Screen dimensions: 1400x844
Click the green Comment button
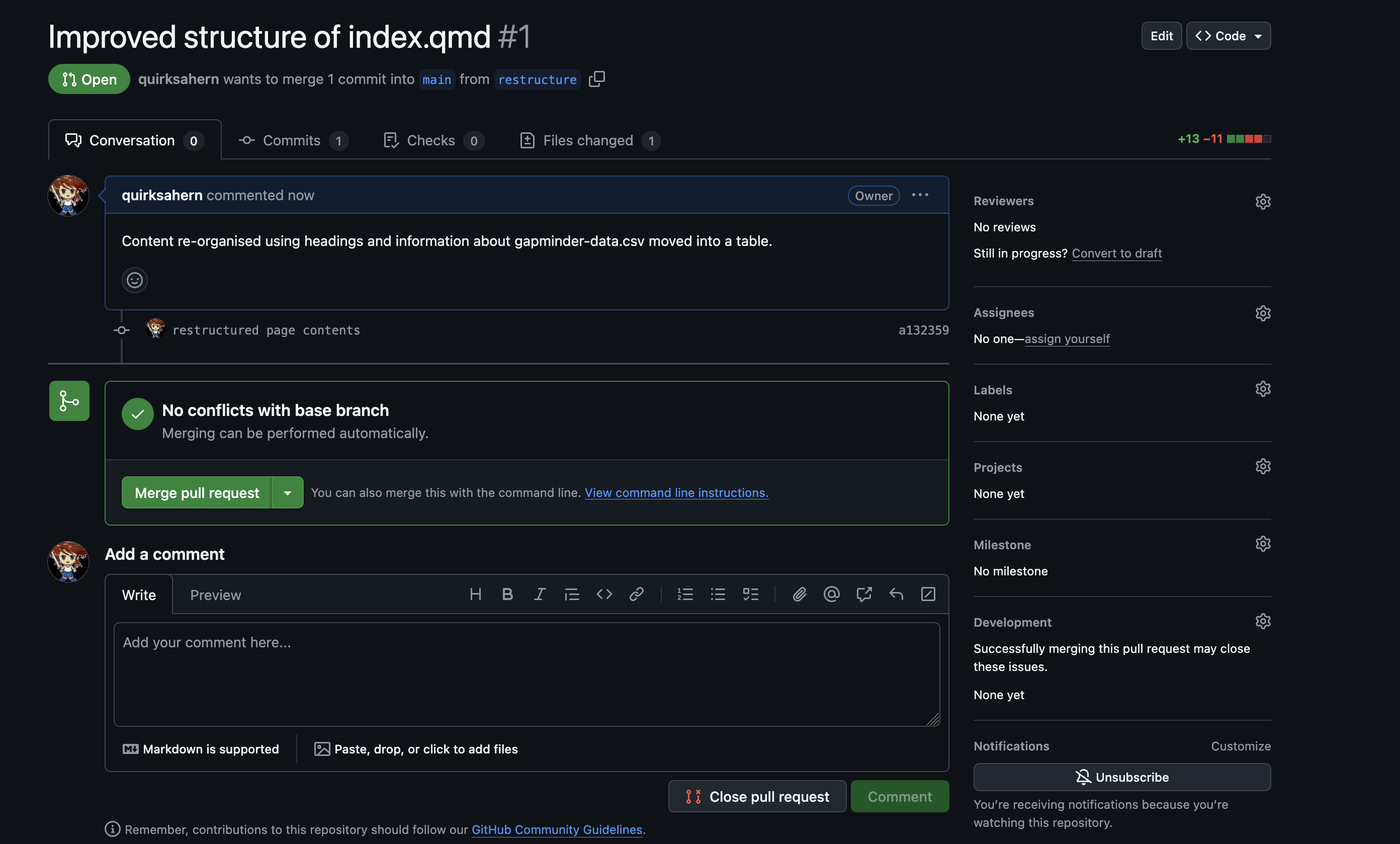coord(900,796)
